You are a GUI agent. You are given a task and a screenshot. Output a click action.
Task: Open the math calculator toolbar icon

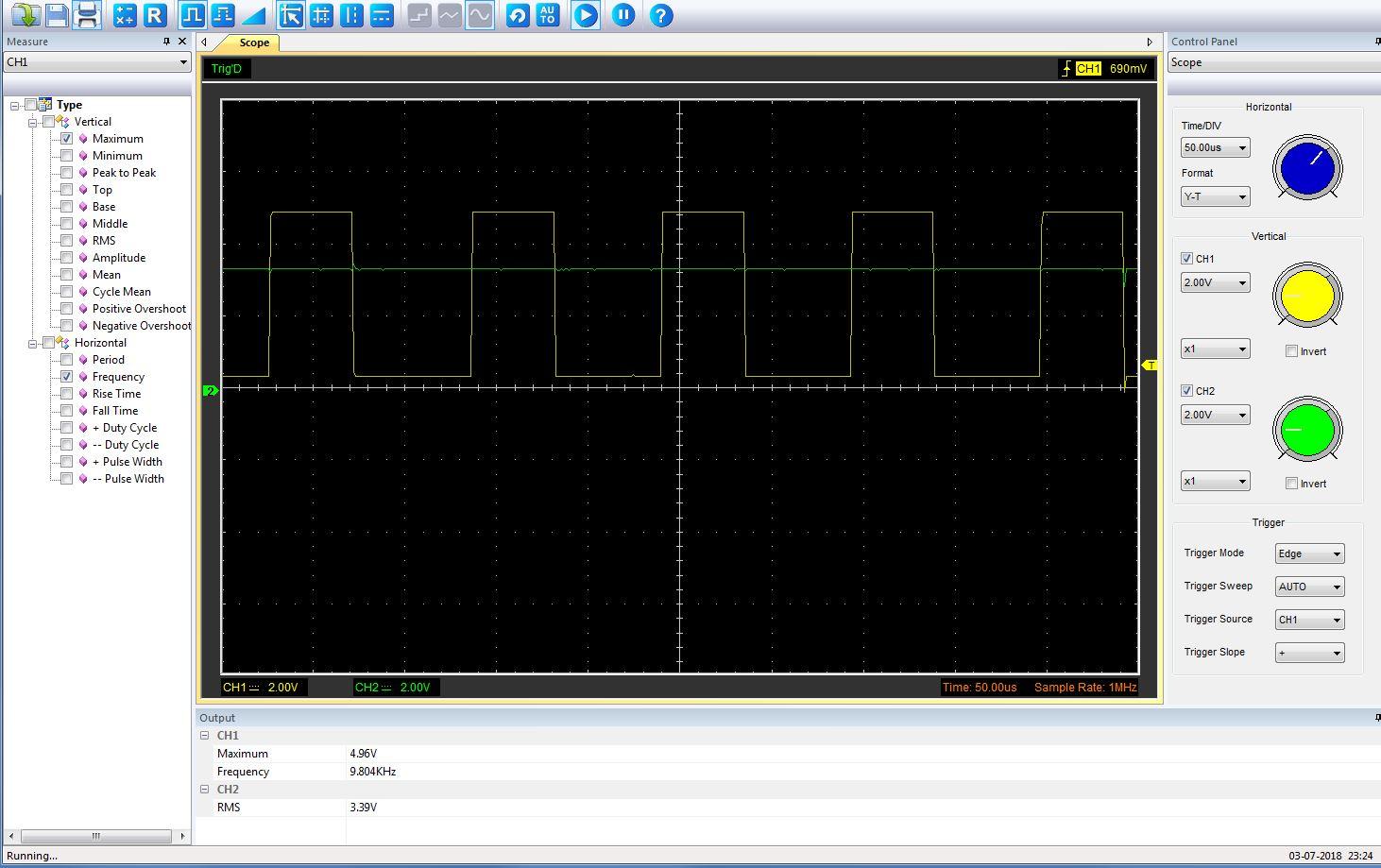tap(124, 15)
